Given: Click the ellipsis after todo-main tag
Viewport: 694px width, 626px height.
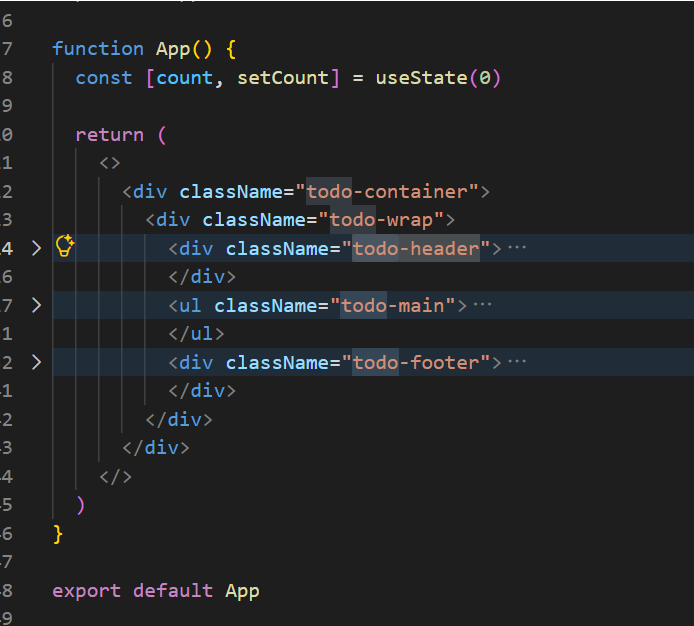Looking at the screenshot, I should coord(482,305).
